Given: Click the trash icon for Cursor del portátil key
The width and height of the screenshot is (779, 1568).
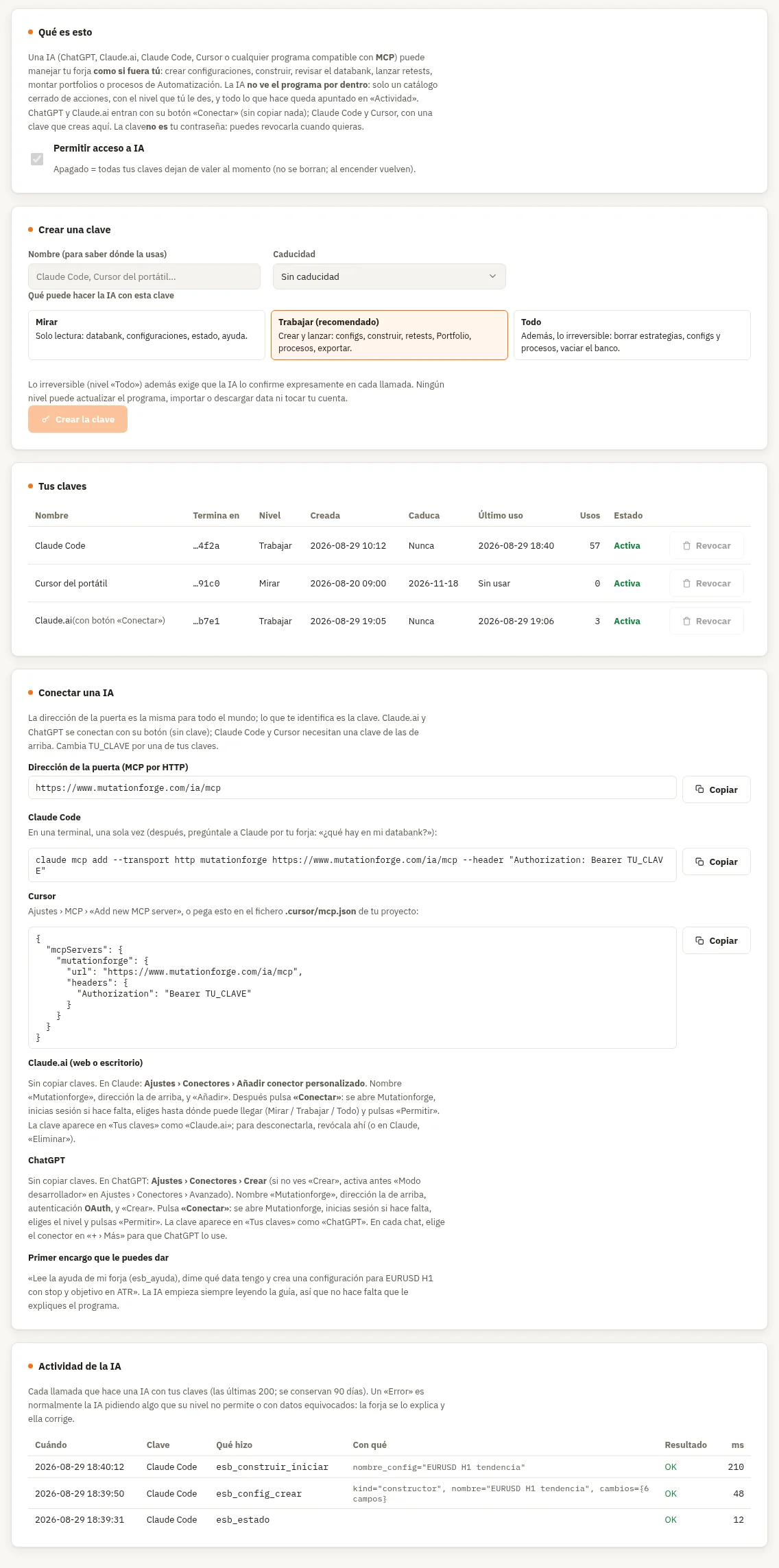Looking at the screenshot, I should point(686,584).
